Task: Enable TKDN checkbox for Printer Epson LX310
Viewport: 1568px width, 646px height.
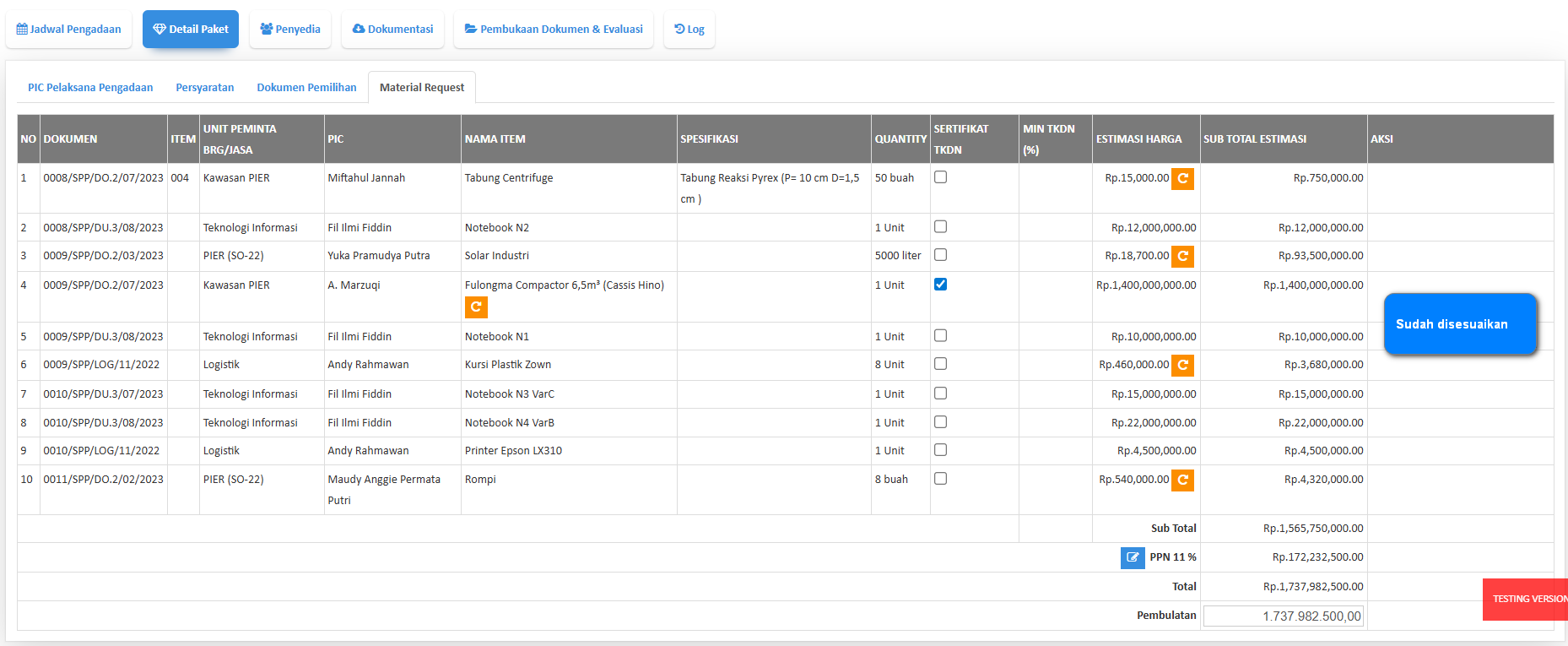Action: [941, 450]
